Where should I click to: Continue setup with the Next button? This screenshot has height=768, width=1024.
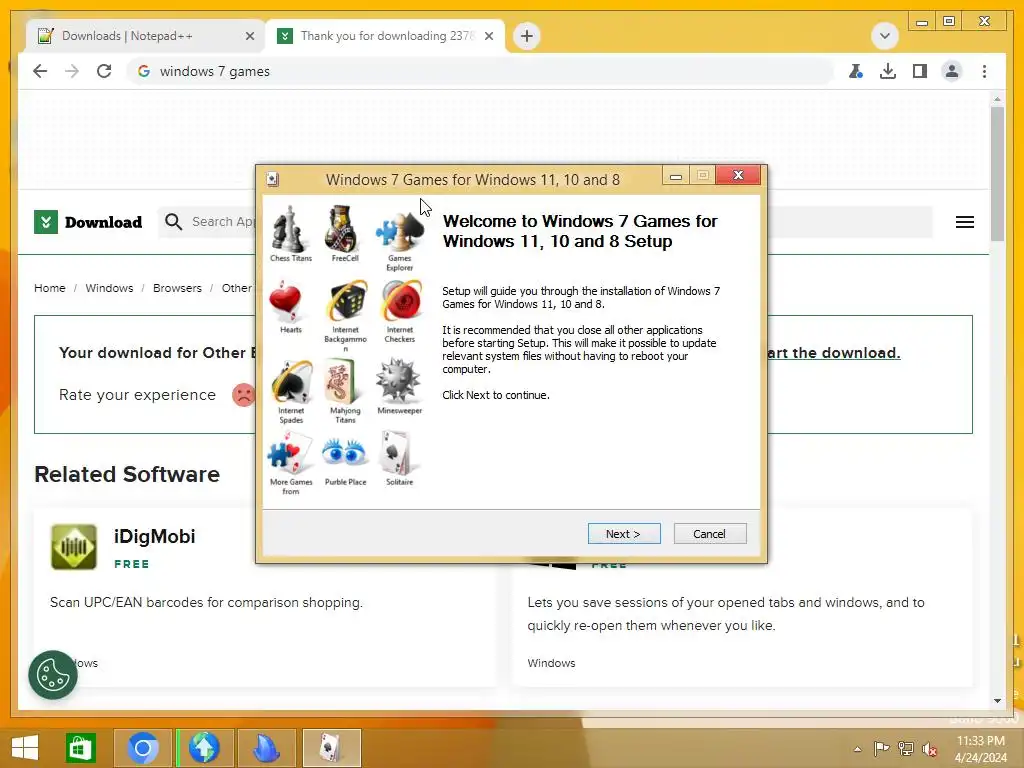(624, 534)
